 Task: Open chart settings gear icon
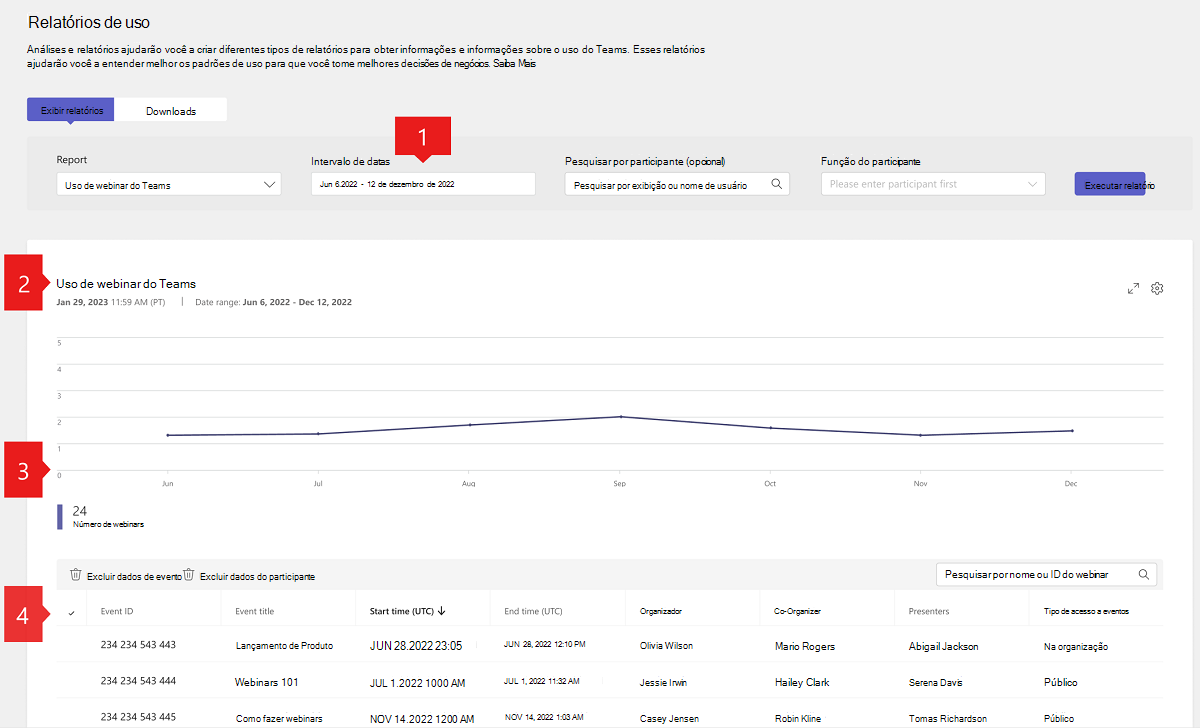(x=1157, y=289)
